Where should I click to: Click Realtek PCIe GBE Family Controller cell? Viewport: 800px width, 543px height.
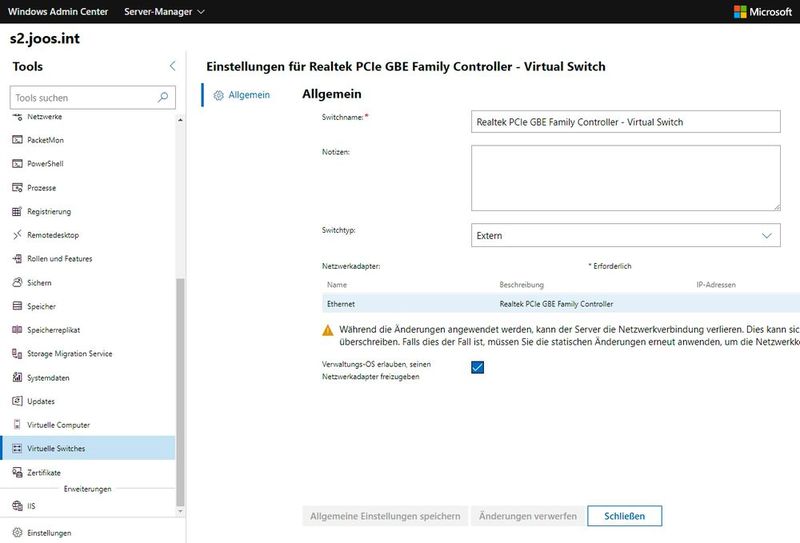tap(556, 304)
